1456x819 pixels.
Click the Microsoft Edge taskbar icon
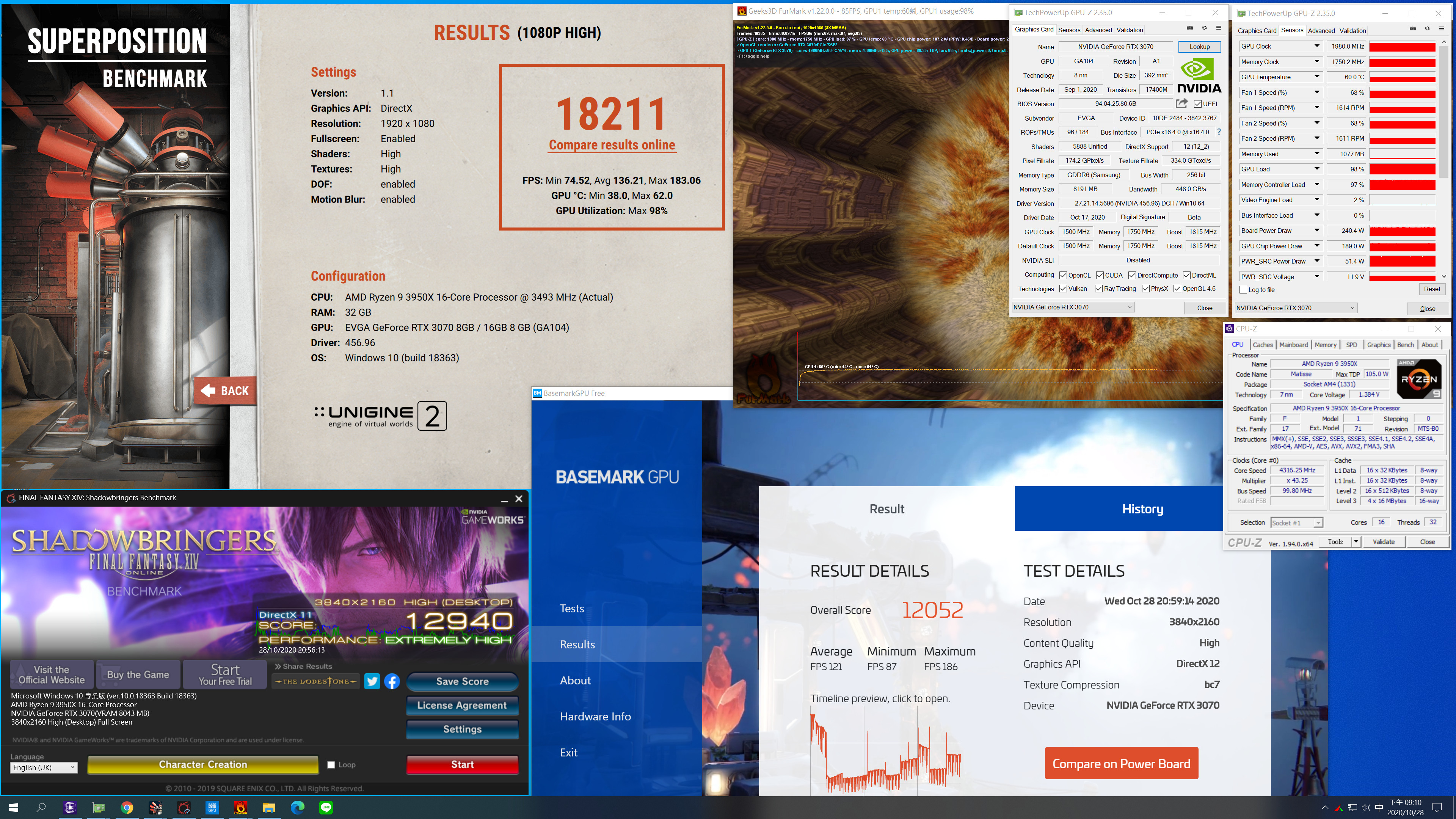(297, 808)
